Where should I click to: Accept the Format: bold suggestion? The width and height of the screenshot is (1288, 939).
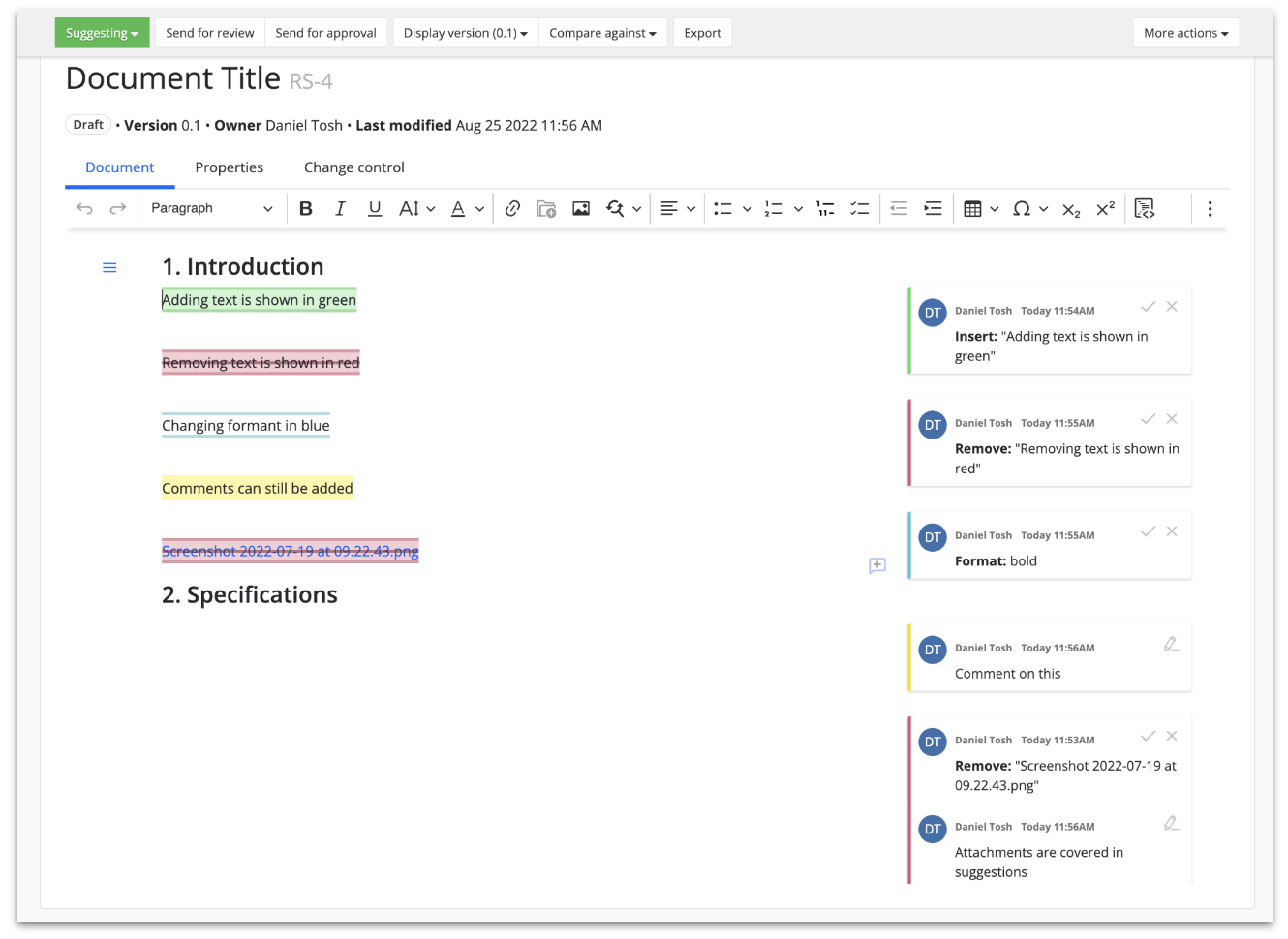tap(1148, 531)
